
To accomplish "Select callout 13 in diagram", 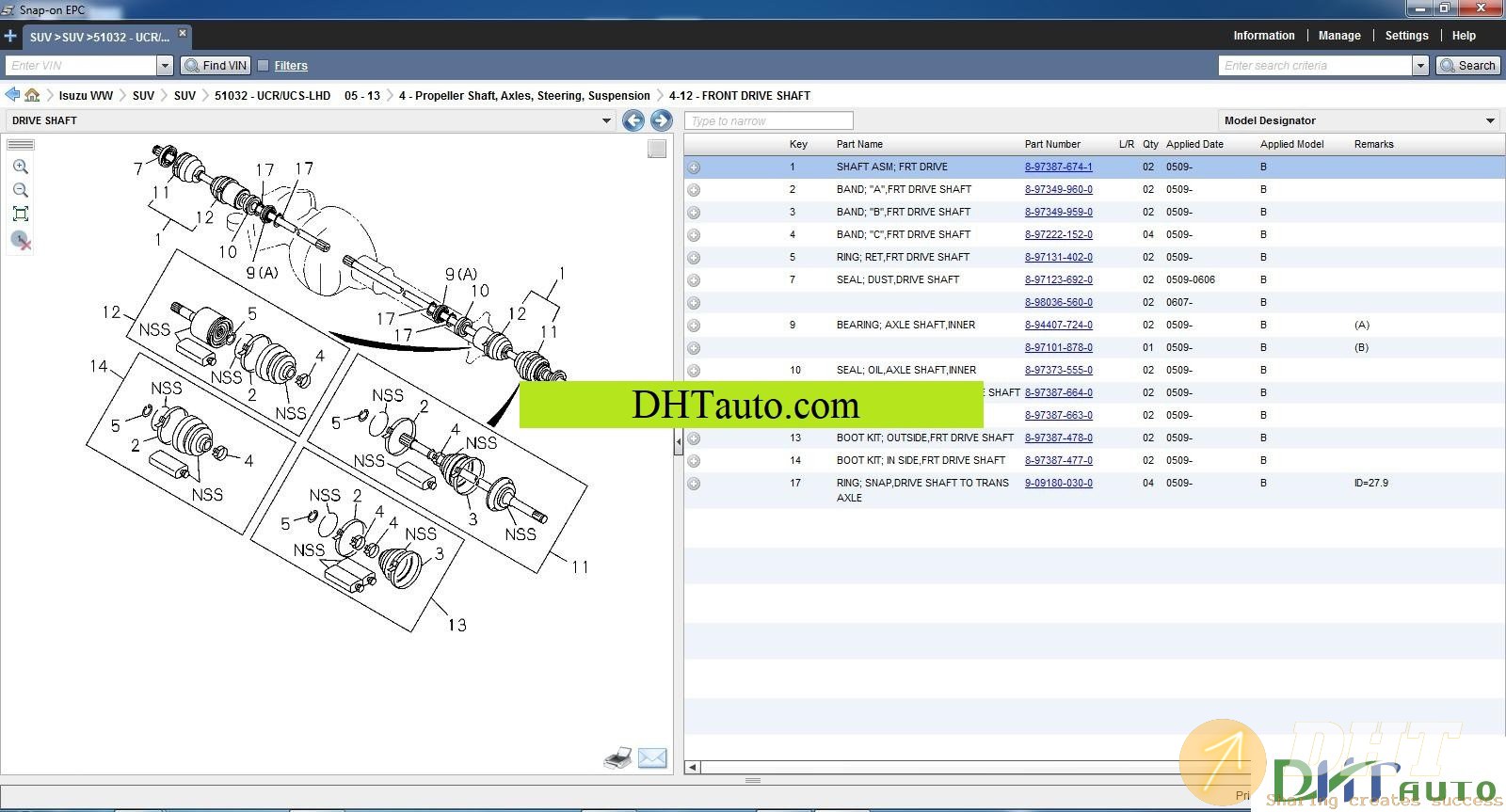I will 457,625.
